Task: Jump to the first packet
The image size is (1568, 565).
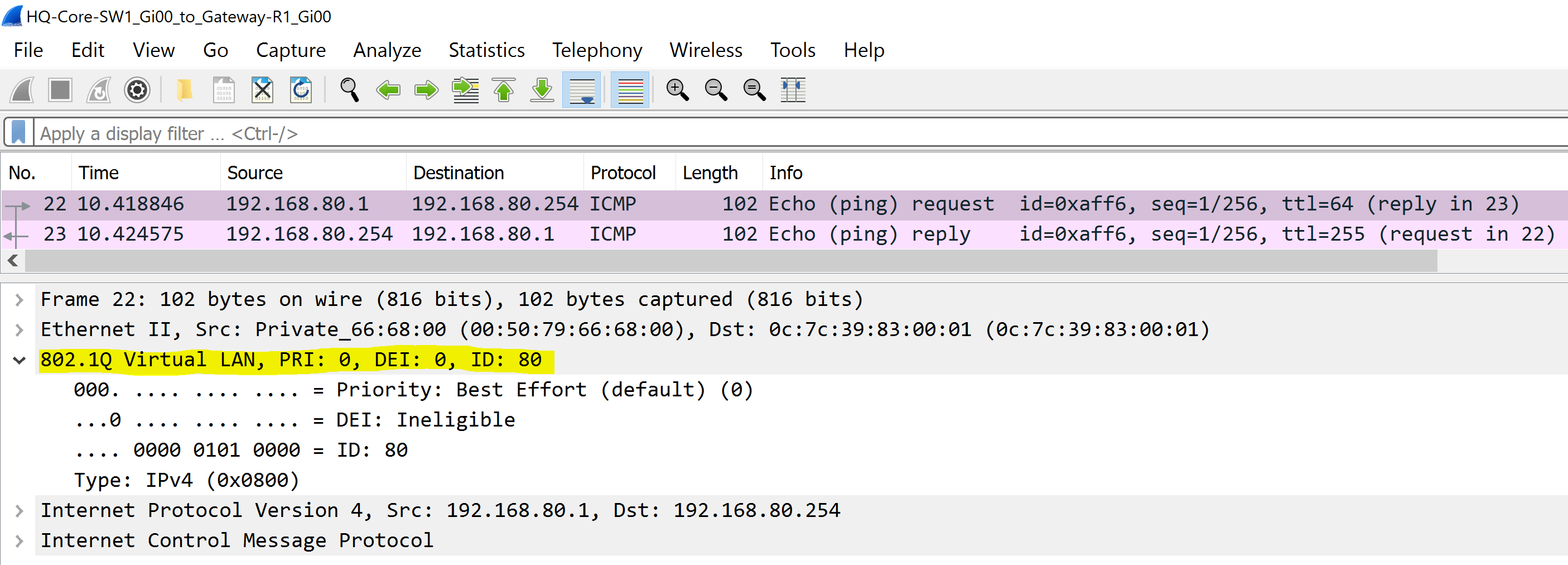Action: tap(503, 90)
